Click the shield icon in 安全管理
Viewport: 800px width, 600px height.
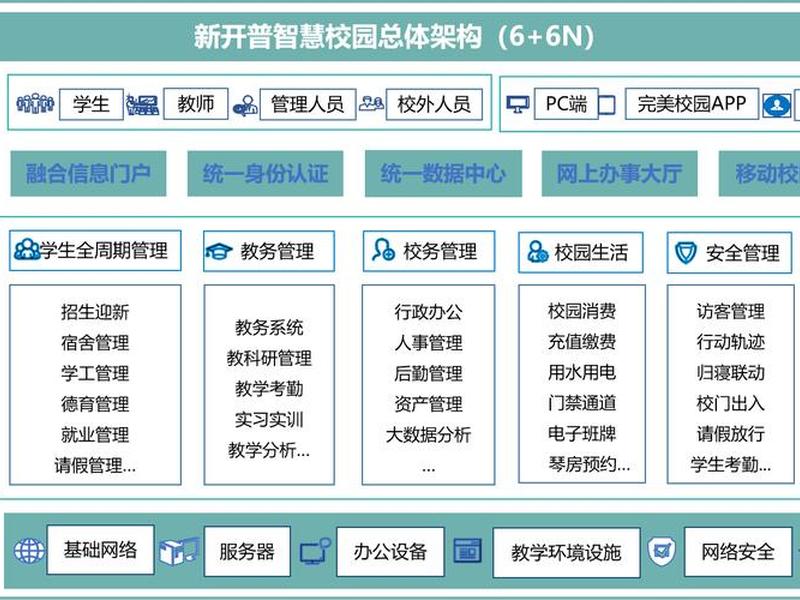(686, 252)
